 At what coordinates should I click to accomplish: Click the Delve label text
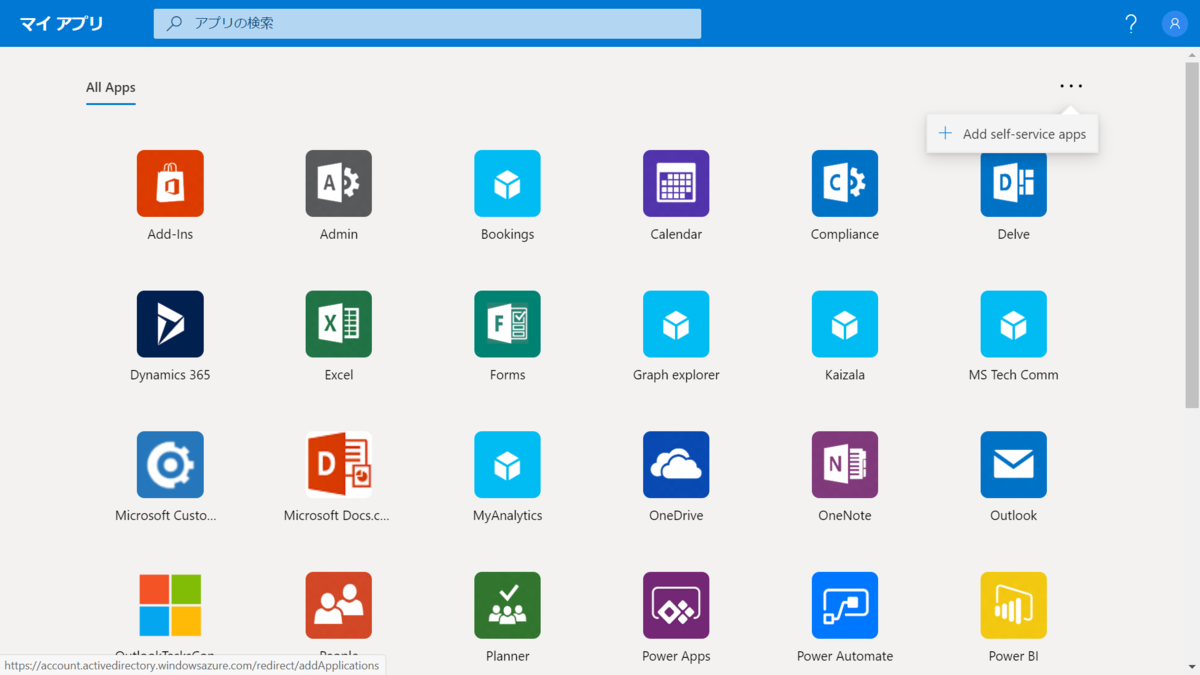[x=1013, y=235]
